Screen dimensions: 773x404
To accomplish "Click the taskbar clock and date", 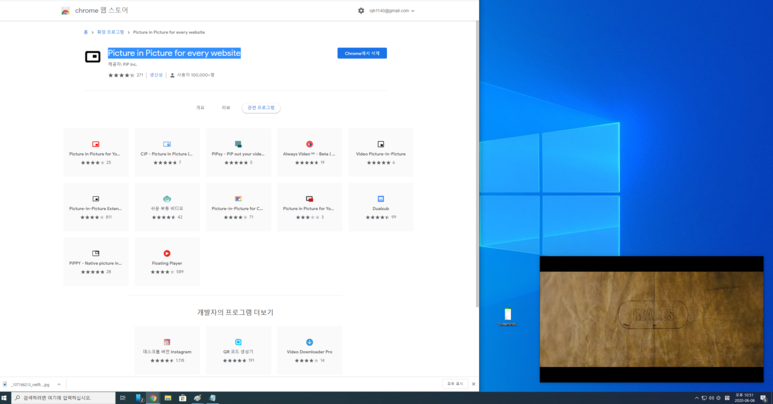I will tap(744, 398).
